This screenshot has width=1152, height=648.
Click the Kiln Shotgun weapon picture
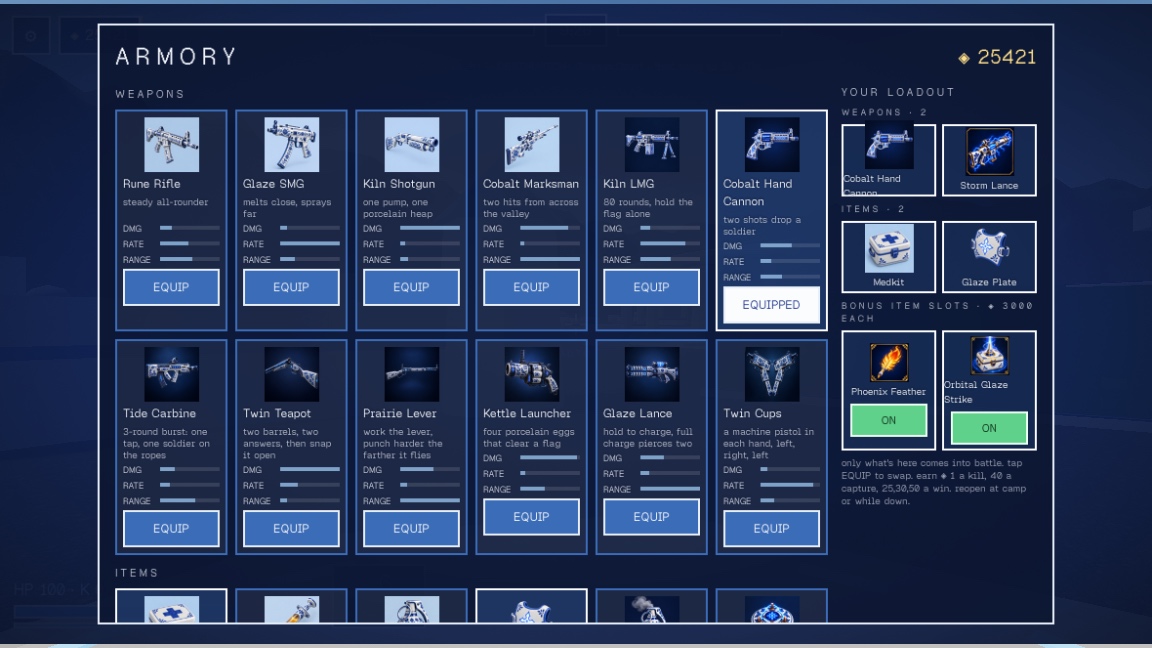411,145
